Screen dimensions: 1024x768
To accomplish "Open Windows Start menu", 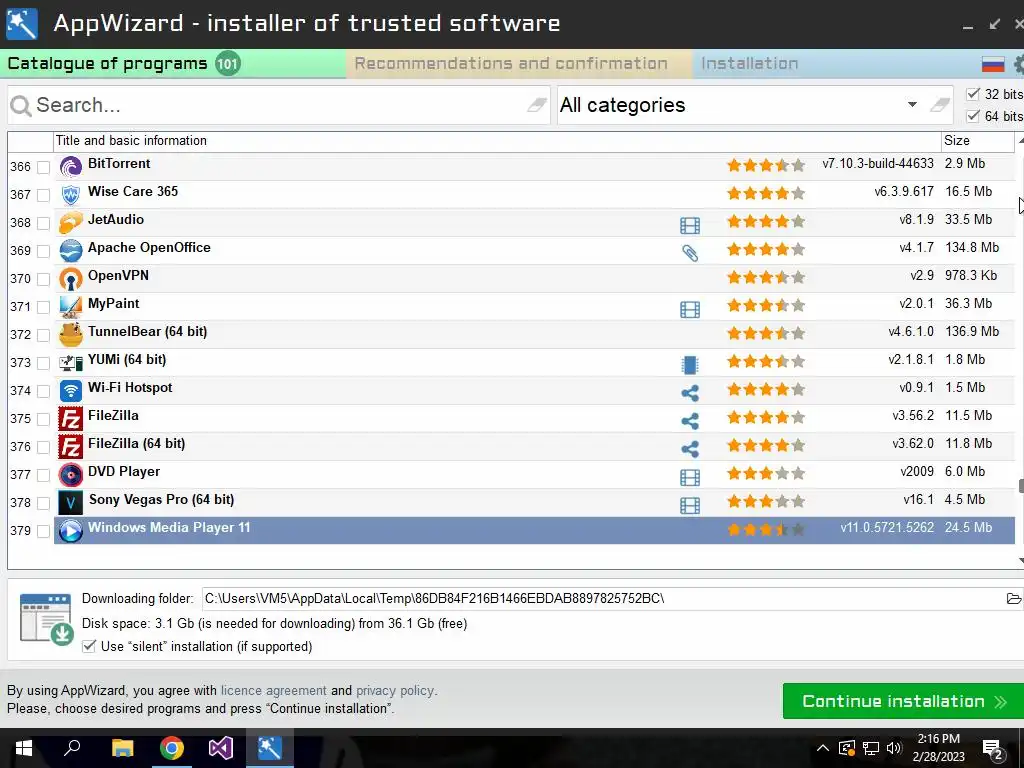I will pyautogui.click(x=24, y=748).
